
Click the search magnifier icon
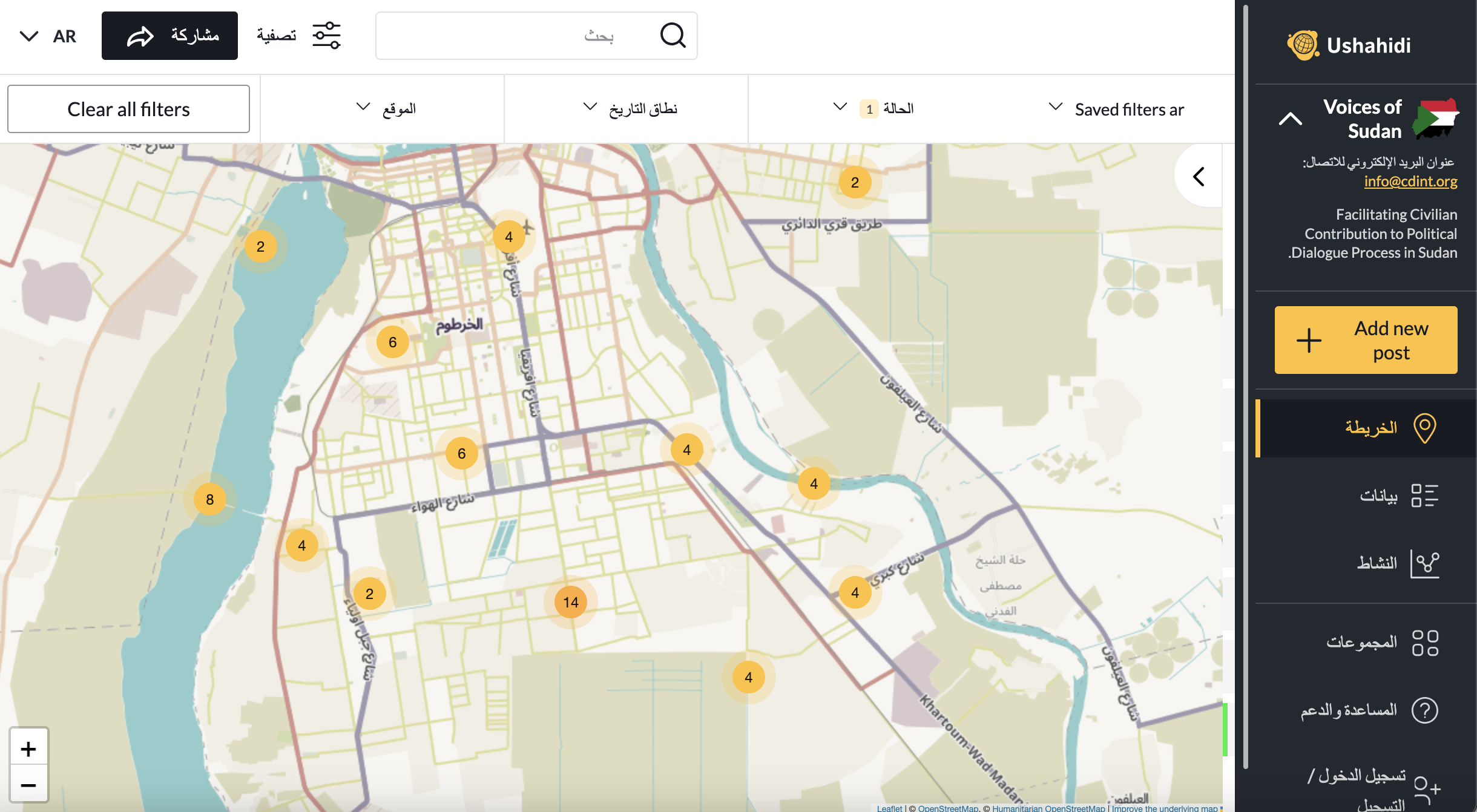(x=672, y=36)
